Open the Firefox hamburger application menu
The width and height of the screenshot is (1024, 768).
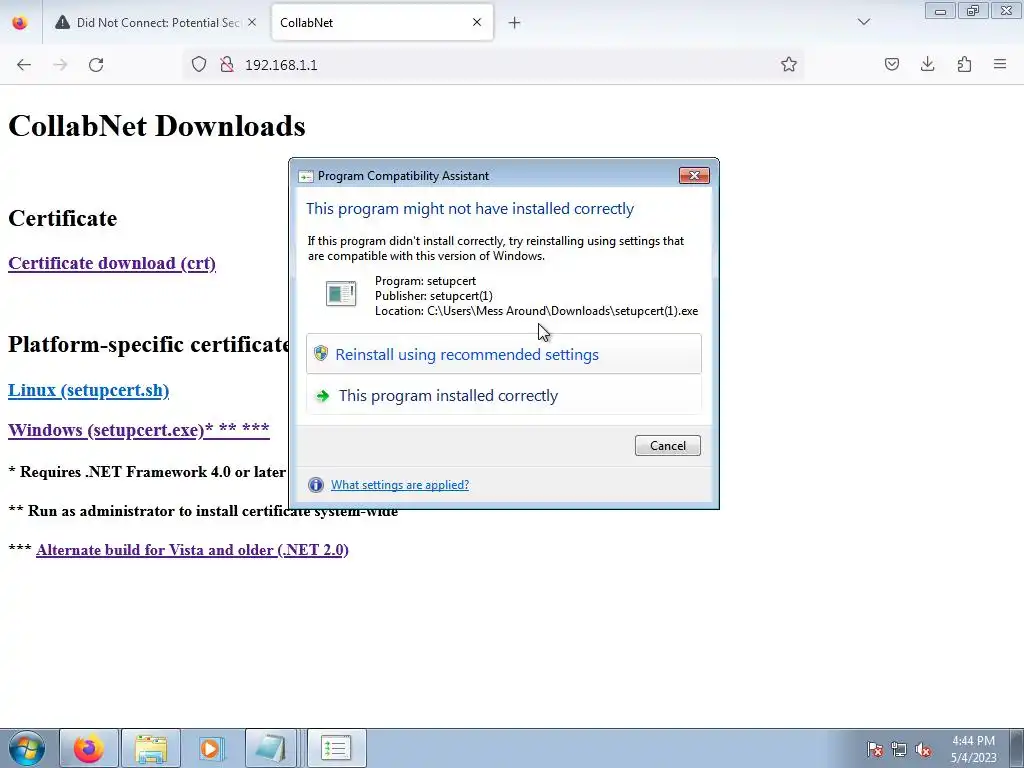(x=1000, y=65)
